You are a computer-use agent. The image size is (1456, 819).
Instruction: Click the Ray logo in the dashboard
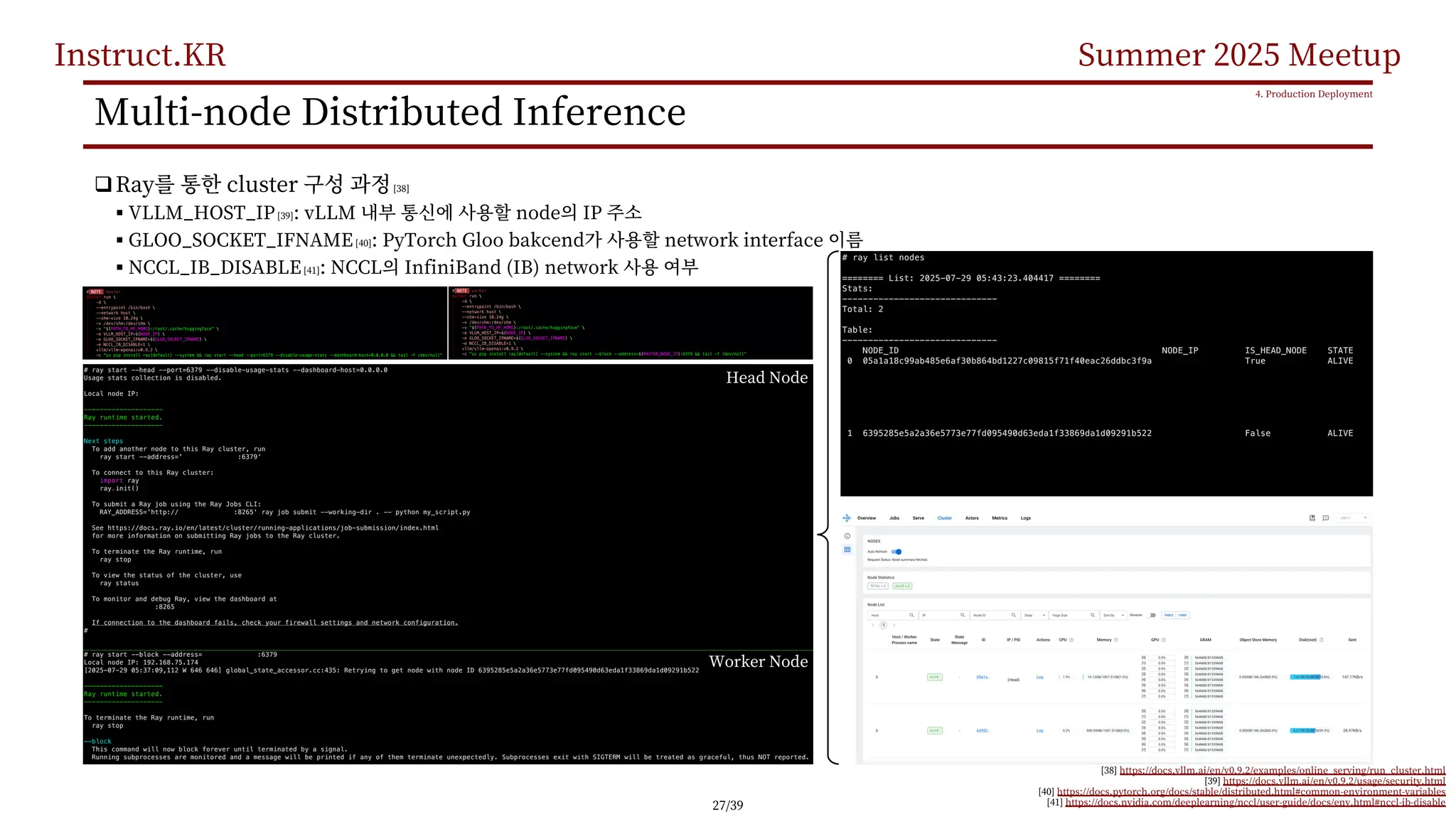click(847, 518)
